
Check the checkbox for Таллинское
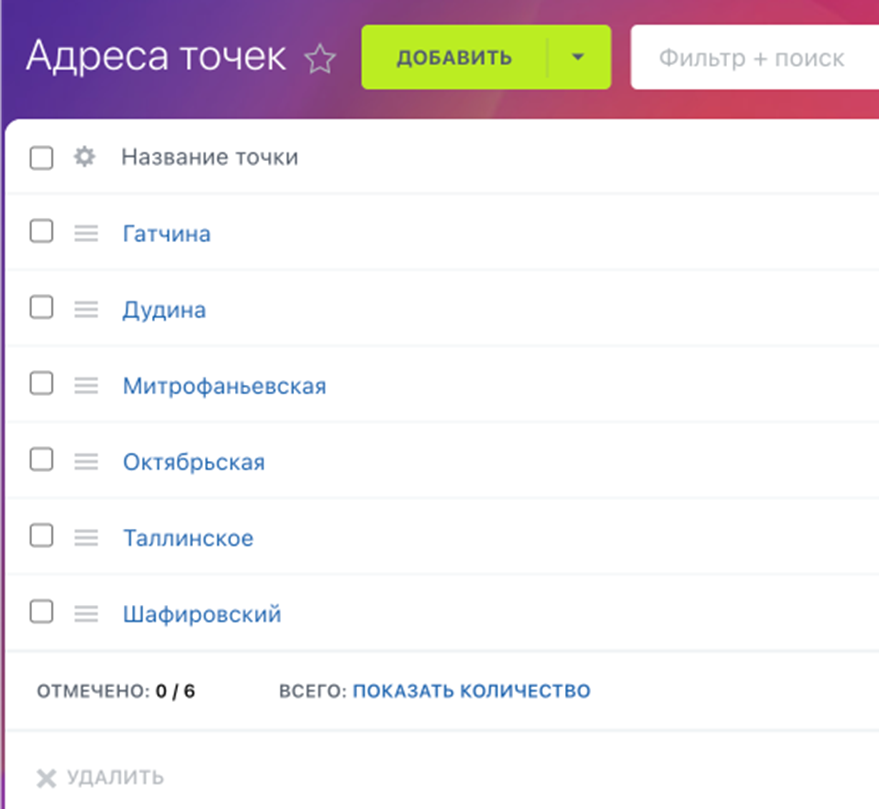pos(41,536)
